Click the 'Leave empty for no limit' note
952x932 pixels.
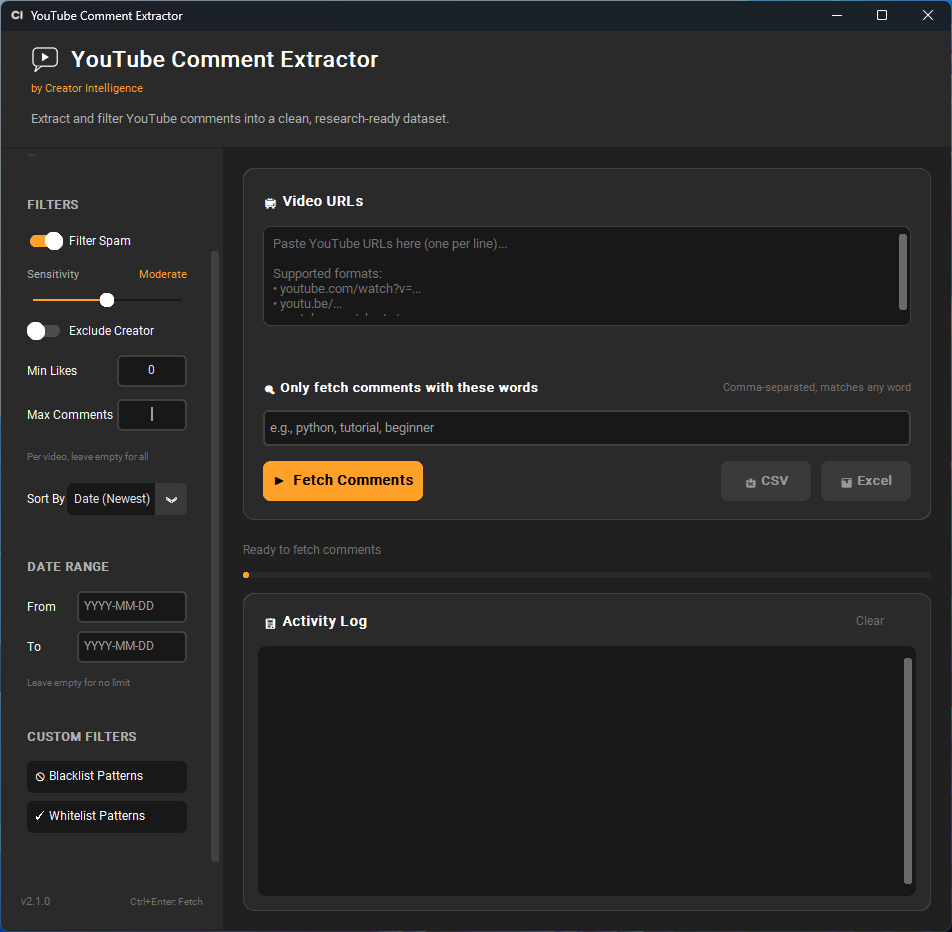(78, 682)
